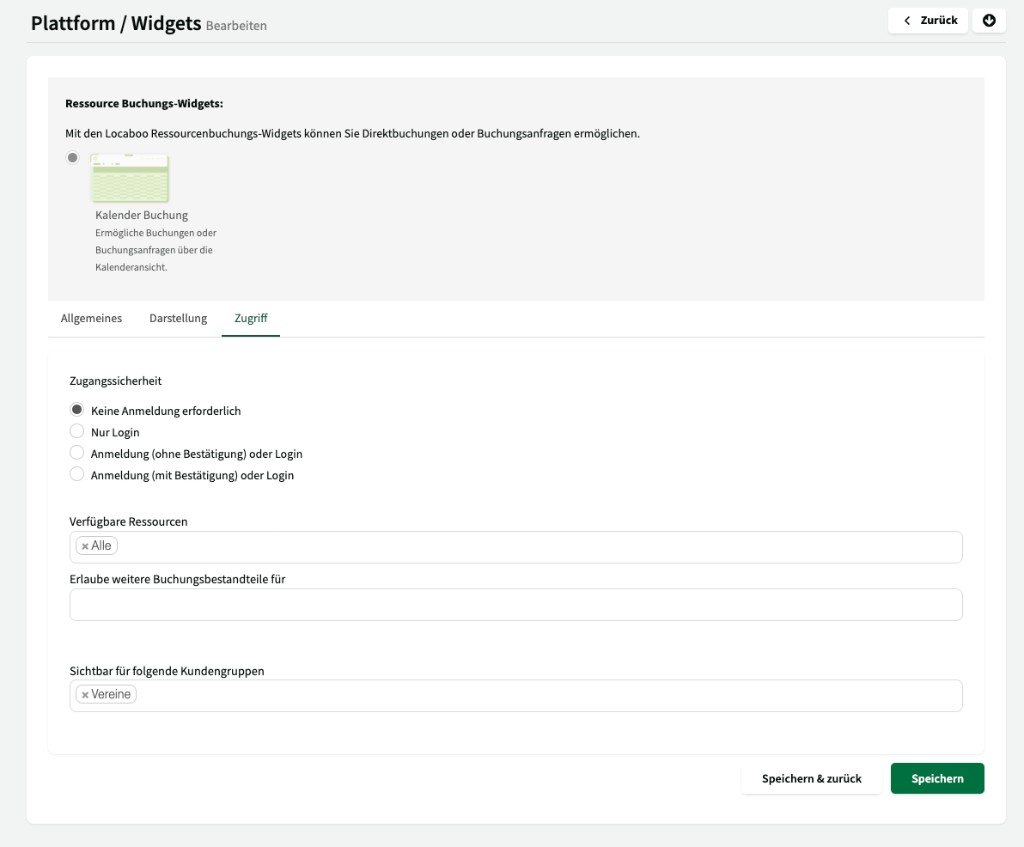Viewport: 1024px width, 847px height.
Task: Switch to the Allgemeines tab
Action: pos(91,318)
